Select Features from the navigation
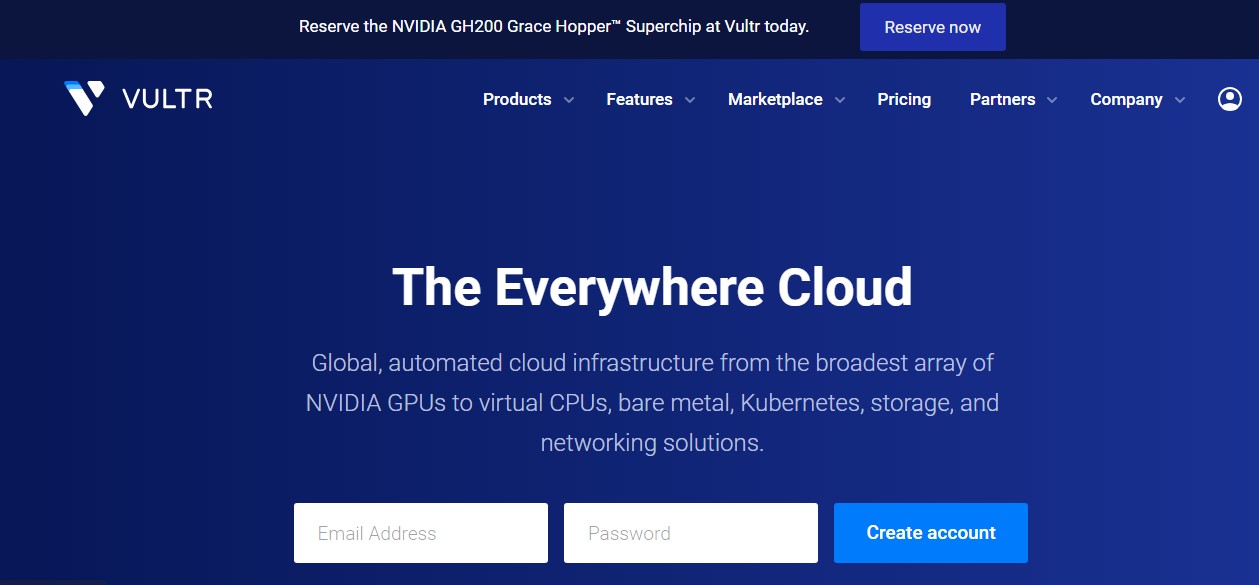The width and height of the screenshot is (1259, 585). (639, 99)
